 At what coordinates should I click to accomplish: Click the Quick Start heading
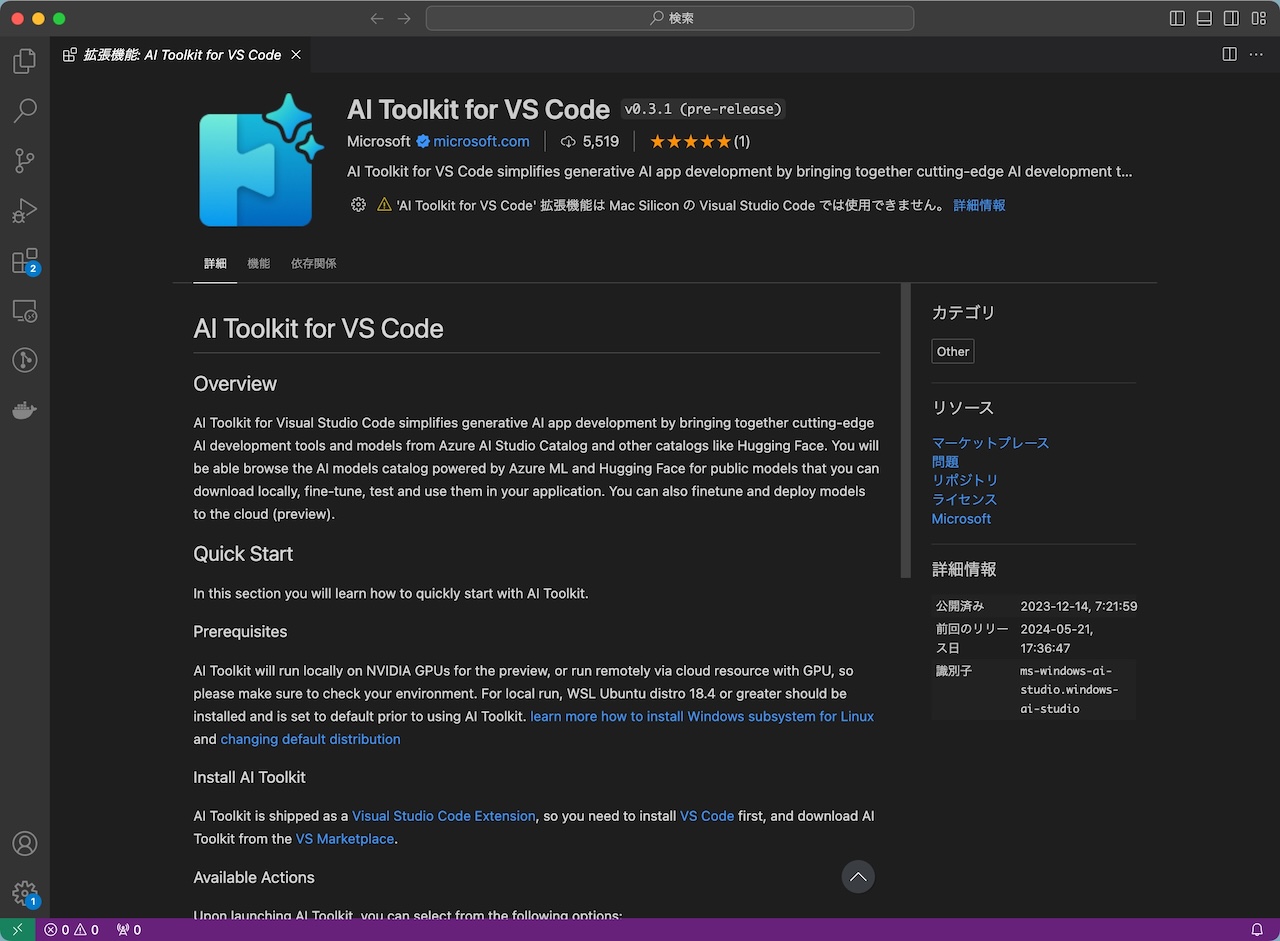tap(243, 554)
